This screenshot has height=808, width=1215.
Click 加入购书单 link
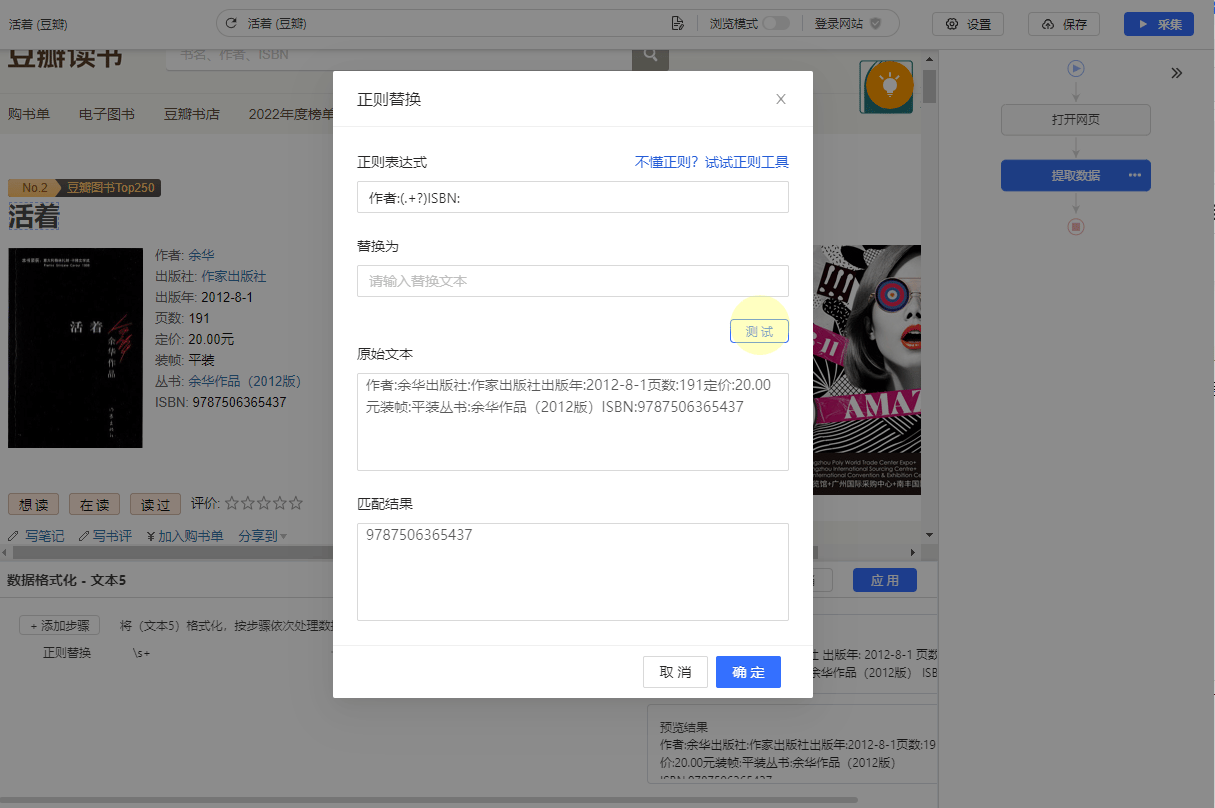184,536
